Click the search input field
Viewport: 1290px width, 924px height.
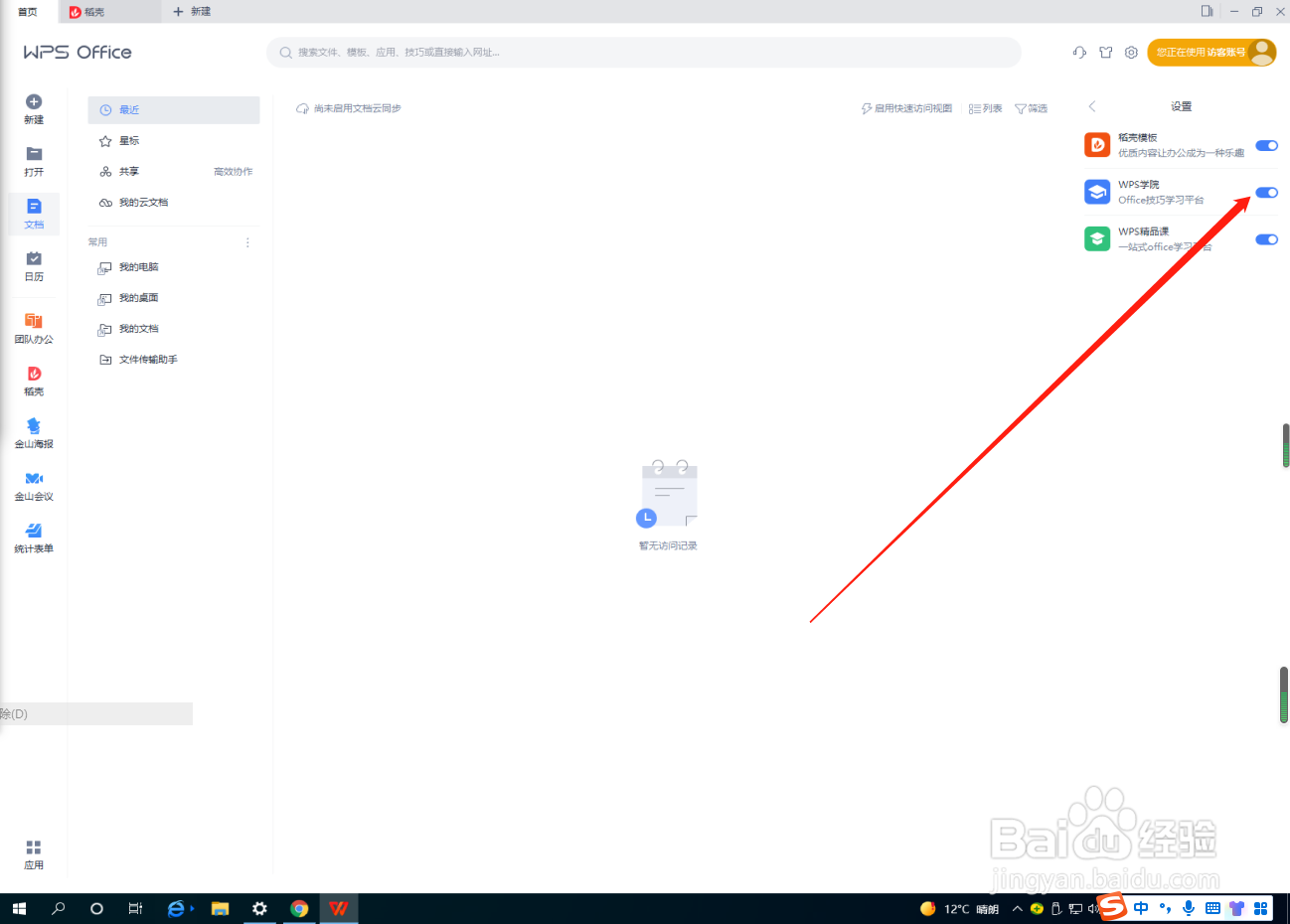pos(644,53)
